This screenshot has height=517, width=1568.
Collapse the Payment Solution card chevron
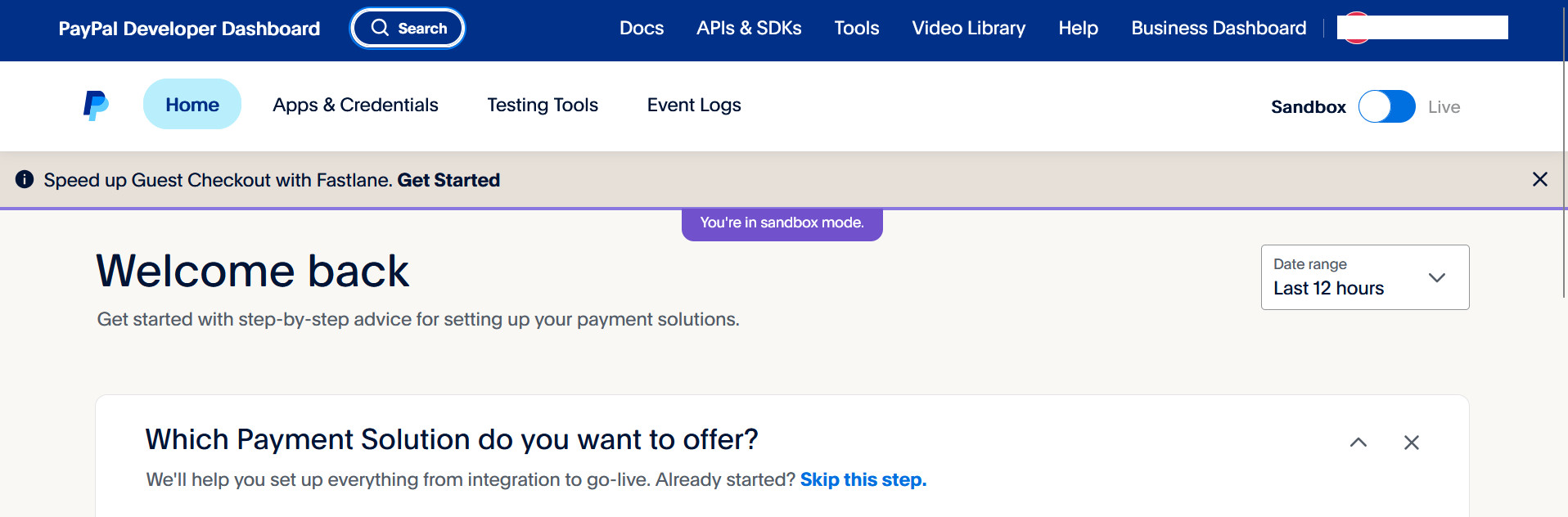pos(1358,443)
